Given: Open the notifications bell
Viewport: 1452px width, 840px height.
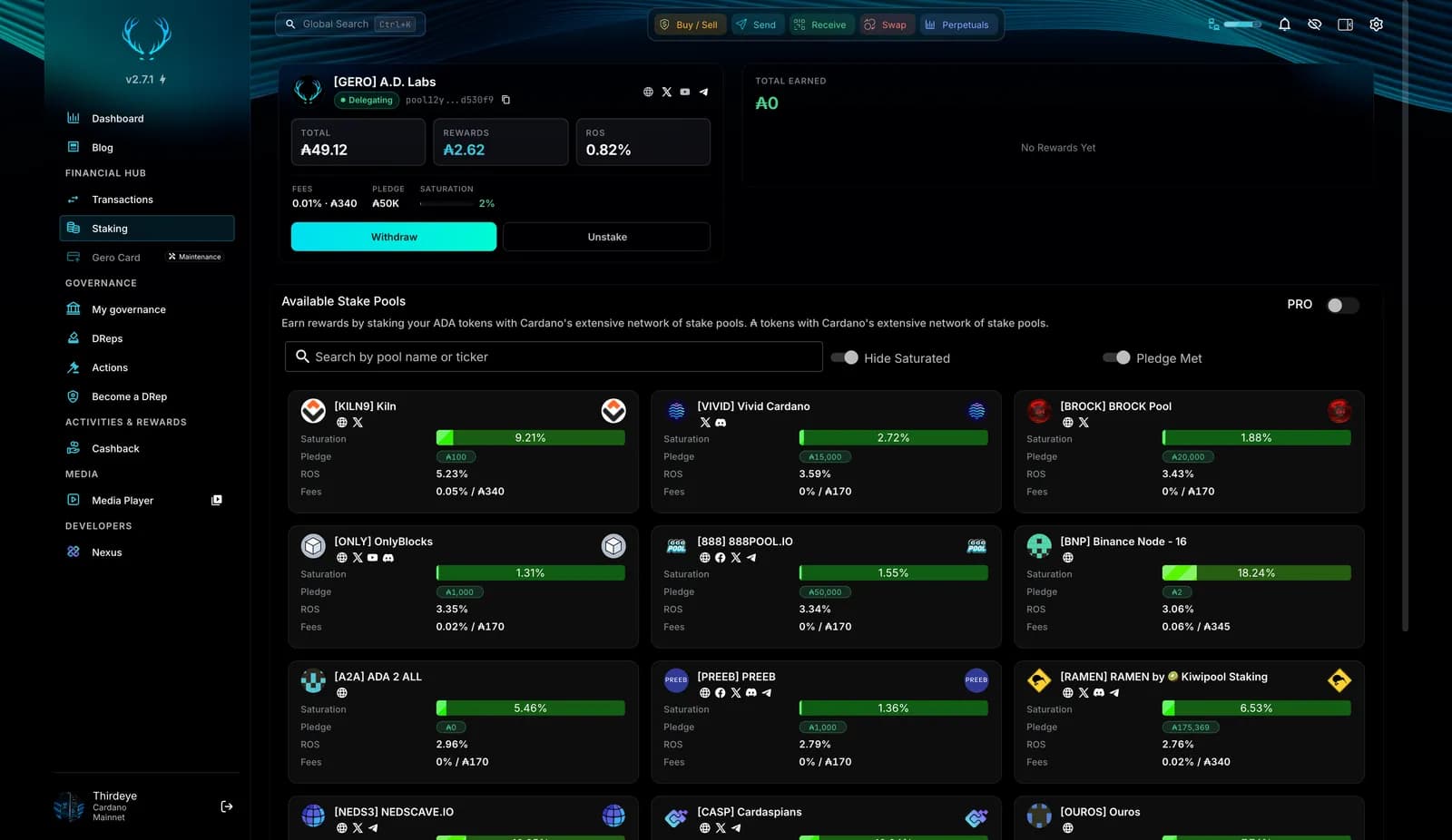Looking at the screenshot, I should click(x=1284, y=24).
